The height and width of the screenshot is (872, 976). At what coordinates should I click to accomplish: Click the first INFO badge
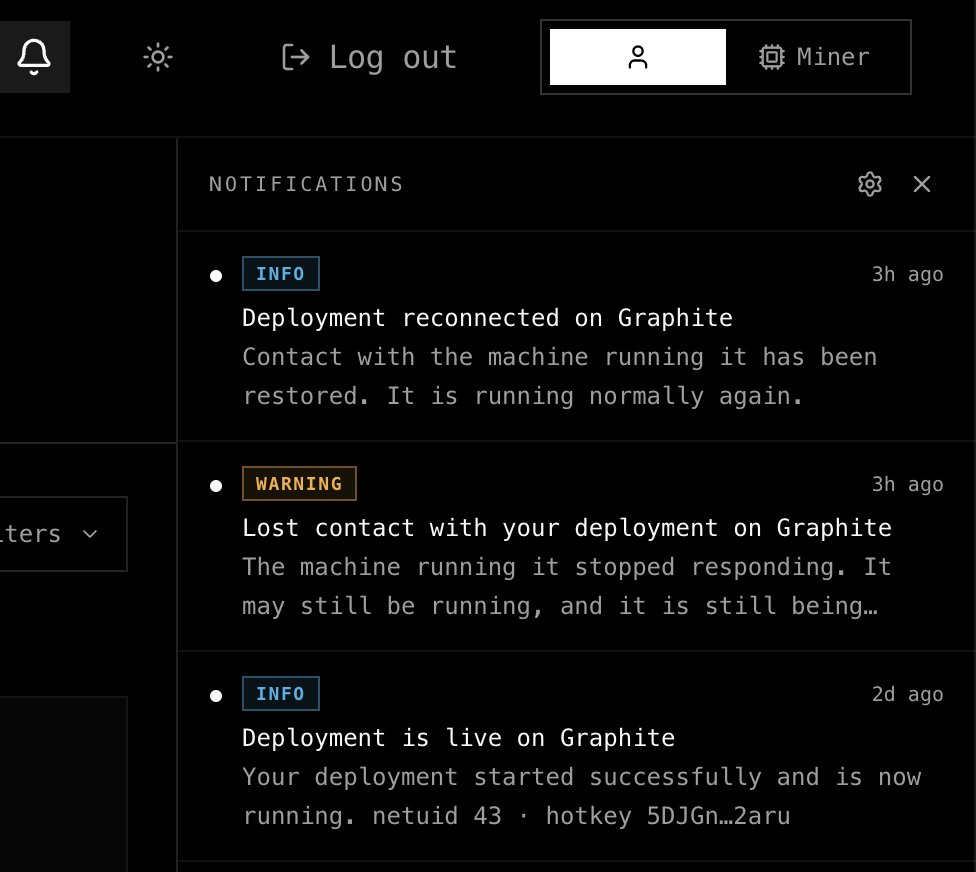click(281, 274)
